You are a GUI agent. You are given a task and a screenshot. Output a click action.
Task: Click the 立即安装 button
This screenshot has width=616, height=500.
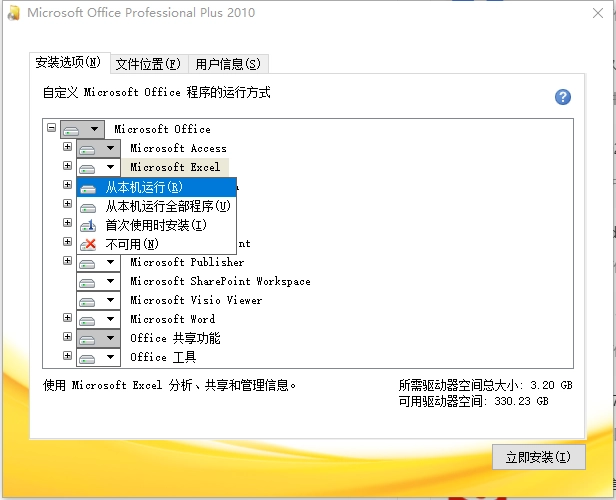point(538,457)
